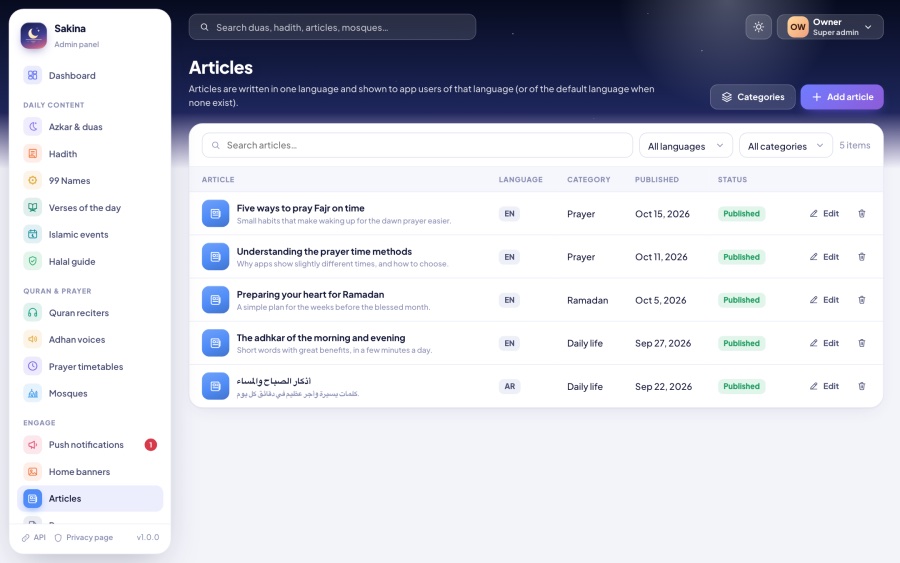900x563 pixels.
Task: Click the Search articles input field
Action: [417, 145]
